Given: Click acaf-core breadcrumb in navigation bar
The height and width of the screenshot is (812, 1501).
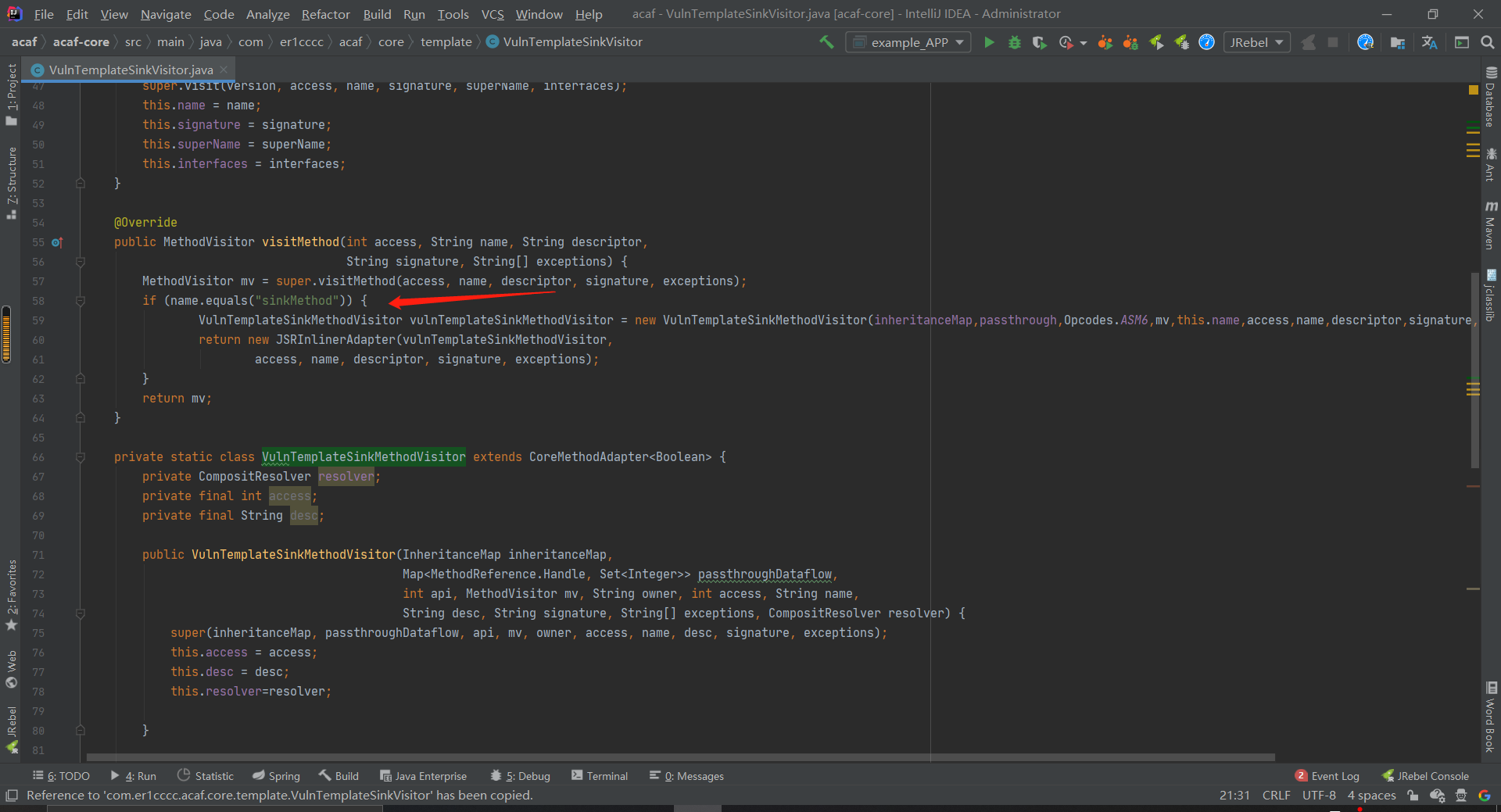Looking at the screenshot, I should tap(81, 42).
